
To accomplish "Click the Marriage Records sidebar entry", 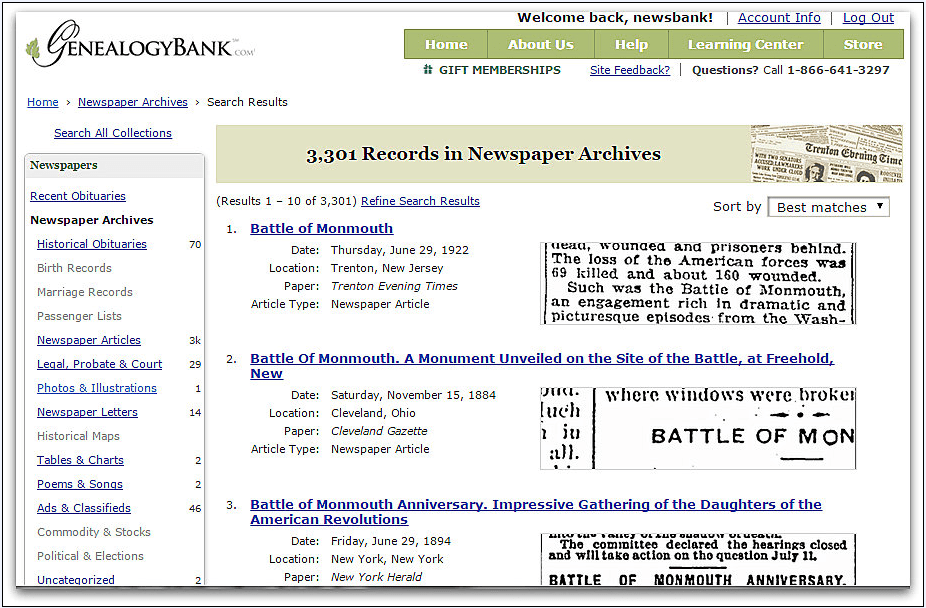I will [x=84, y=292].
